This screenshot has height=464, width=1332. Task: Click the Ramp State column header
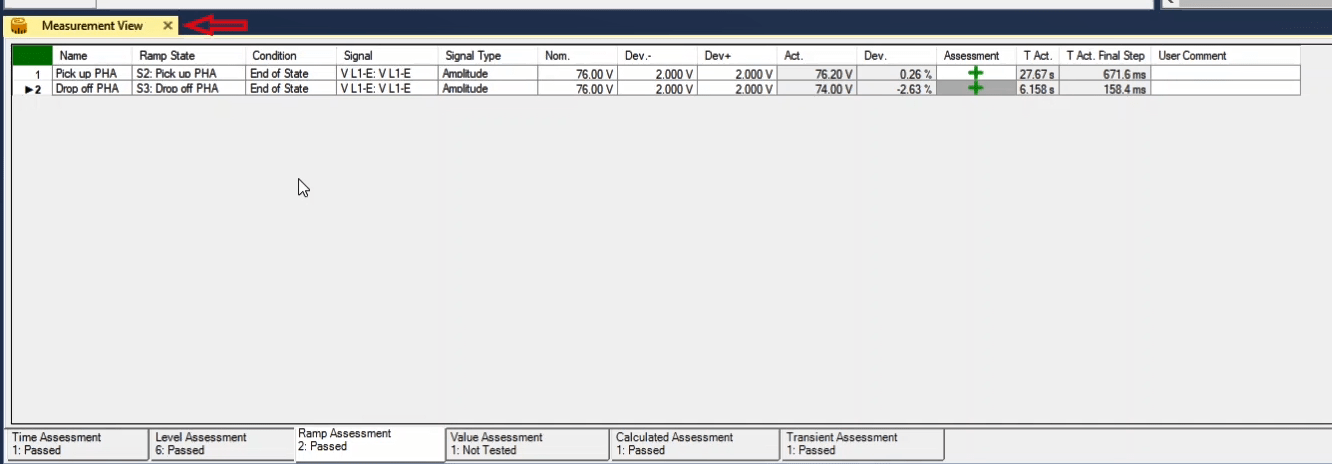tap(168, 56)
